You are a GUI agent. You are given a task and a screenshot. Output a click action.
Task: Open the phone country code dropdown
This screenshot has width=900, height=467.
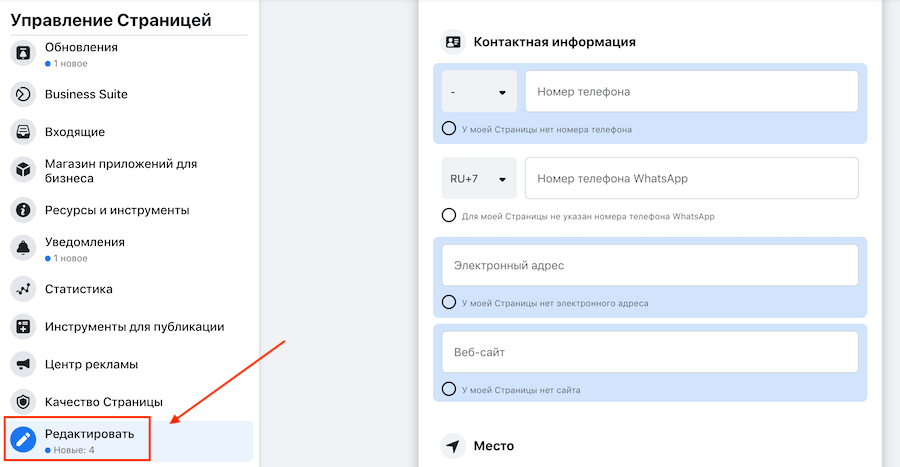coord(479,92)
